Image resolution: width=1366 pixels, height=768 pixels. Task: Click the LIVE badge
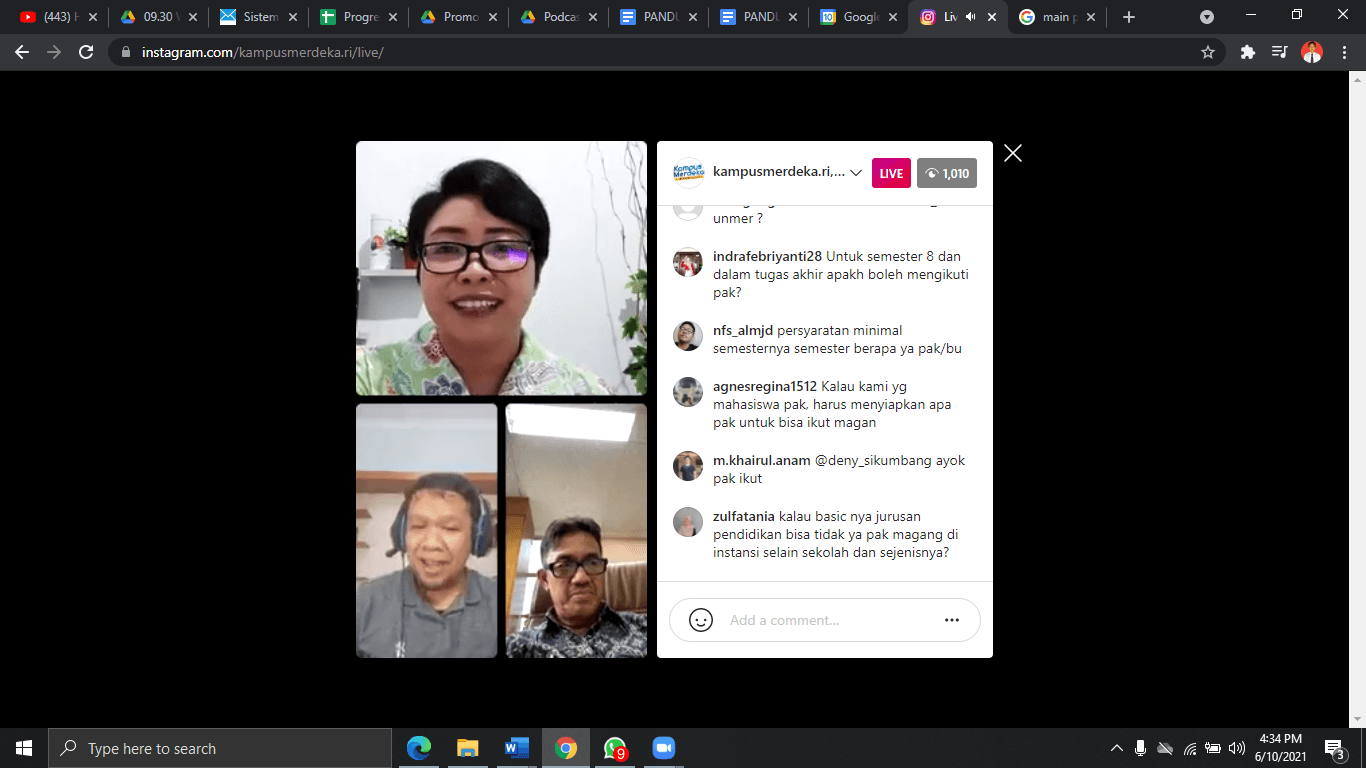[x=890, y=172]
